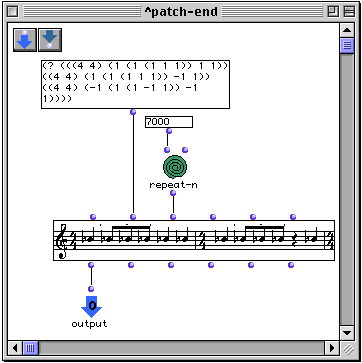Click the rhythm tree text box
The height and width of the screenshot is (363, 362).
135,84
